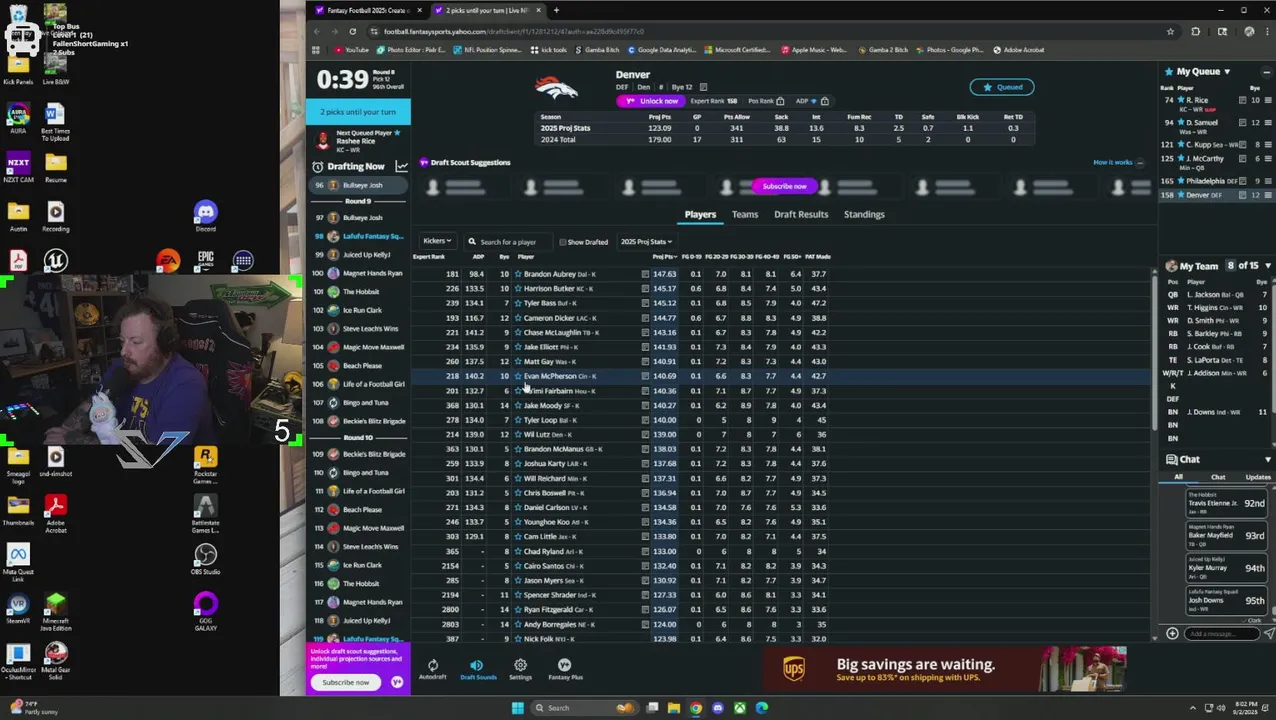Open Jake Moody player notes icon
This screenshot has width=1276, height=720.
(645, 405)
